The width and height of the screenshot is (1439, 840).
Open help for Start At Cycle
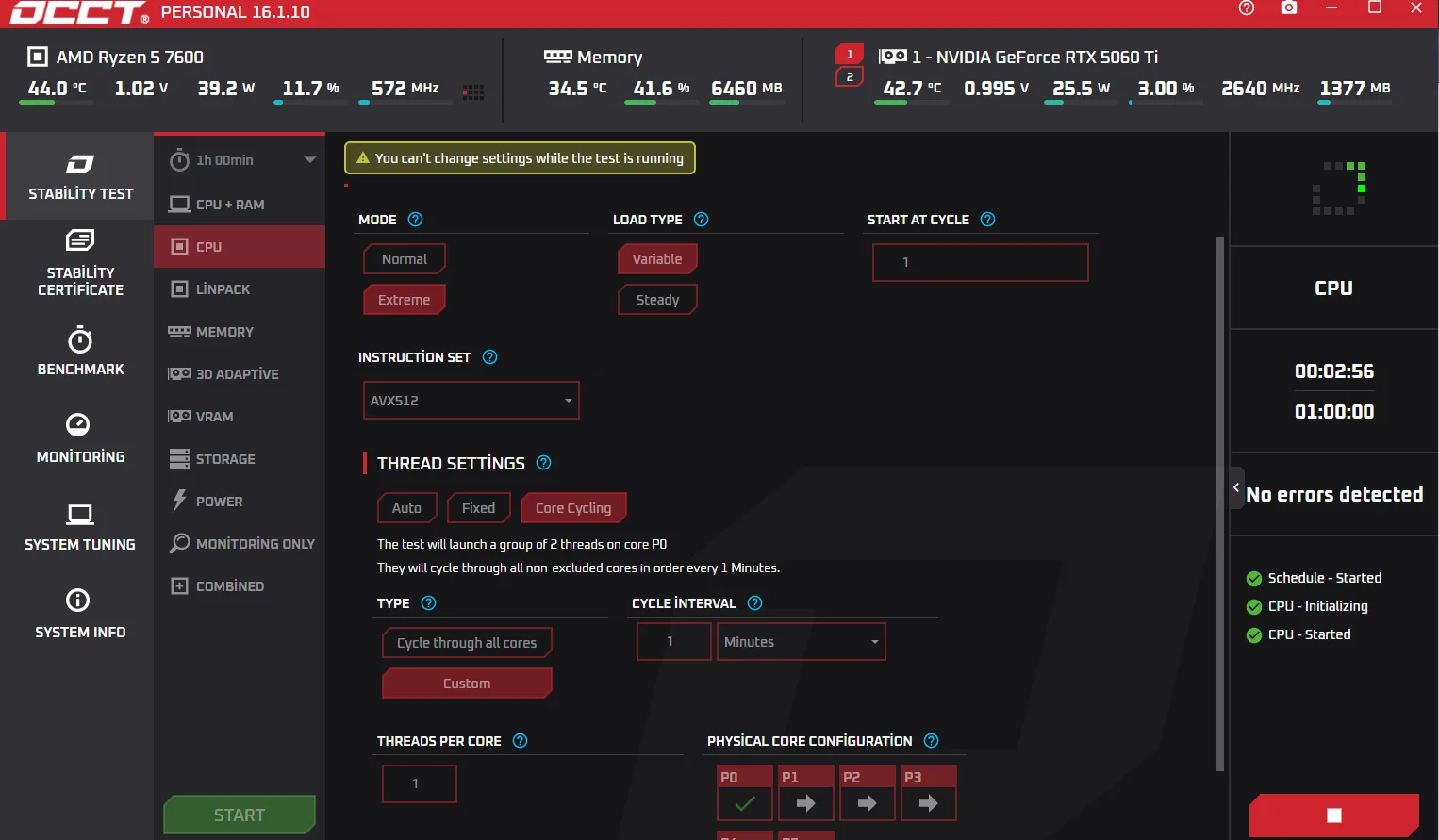[987, 219]
